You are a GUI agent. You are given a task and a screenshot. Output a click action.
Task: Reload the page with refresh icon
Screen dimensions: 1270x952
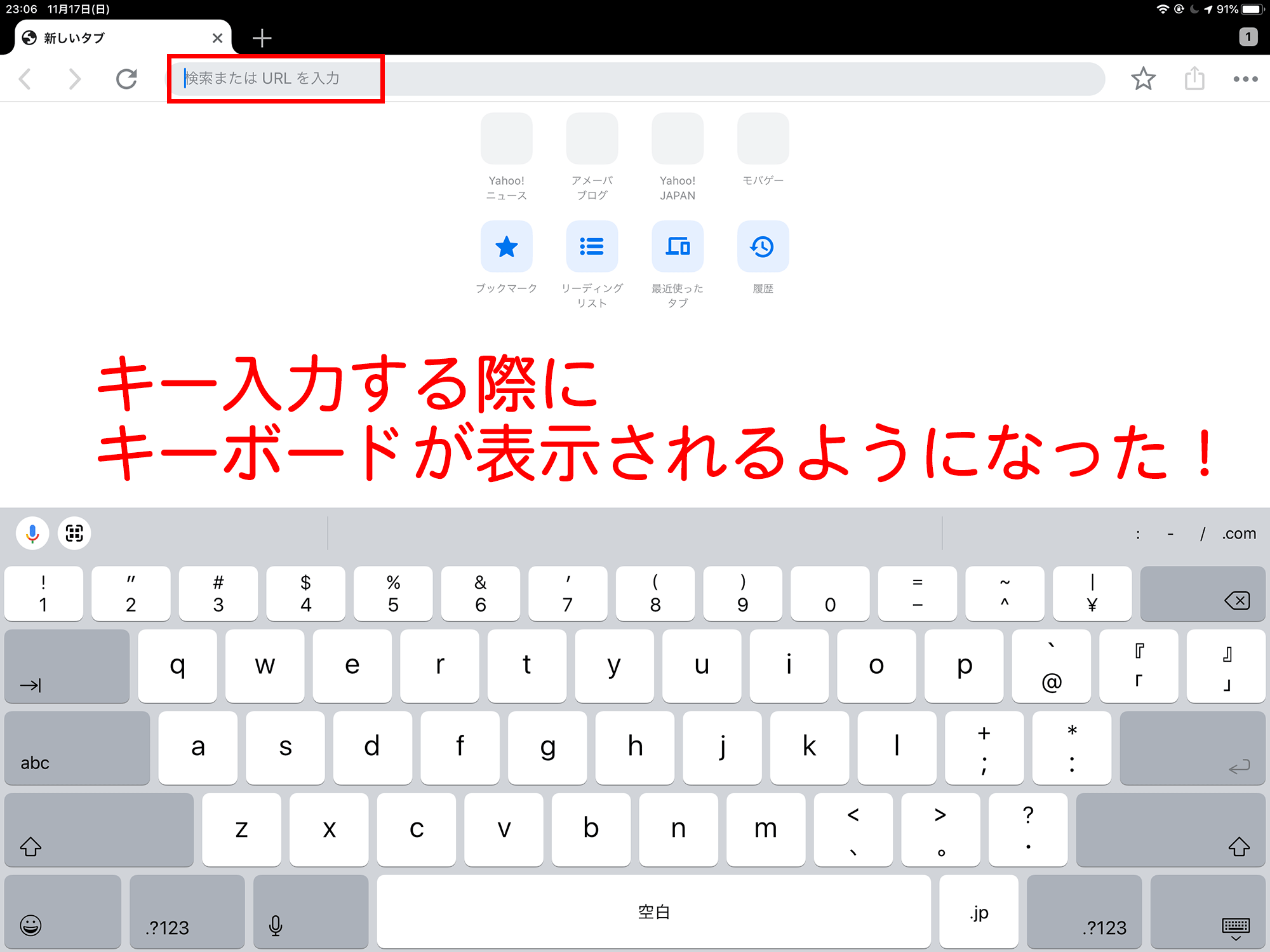[126, 79]
